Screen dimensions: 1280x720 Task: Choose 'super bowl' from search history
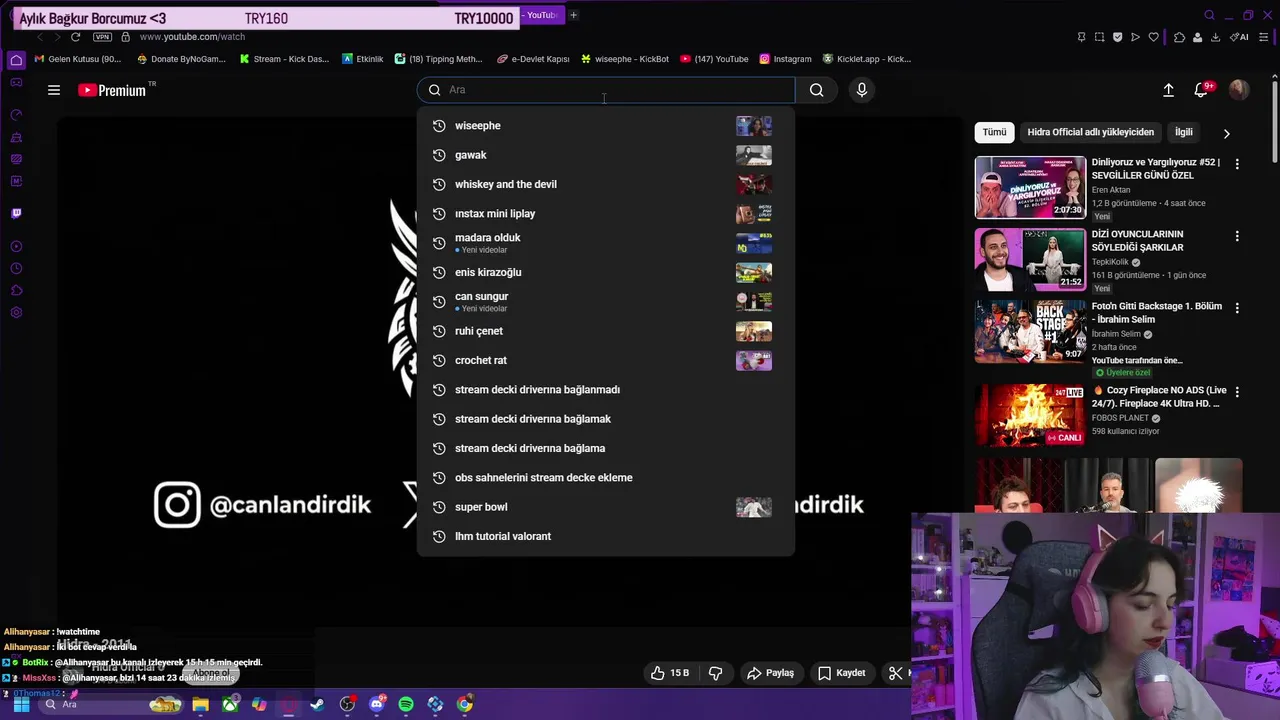coord(606,507)
